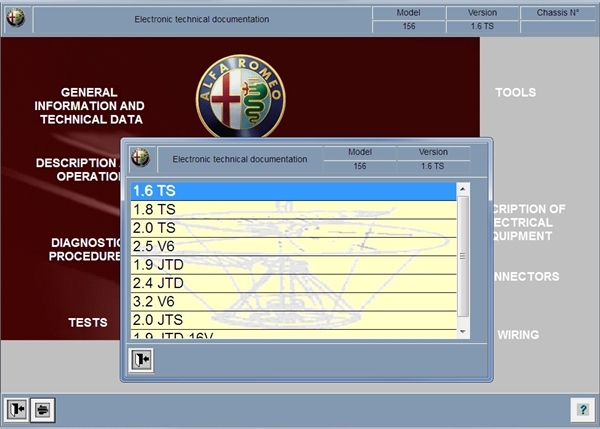Select the partly visible 1.9 JTD 16V version
Image resolution: width=600 pixels, height=429 pixels.
(293, 334)
